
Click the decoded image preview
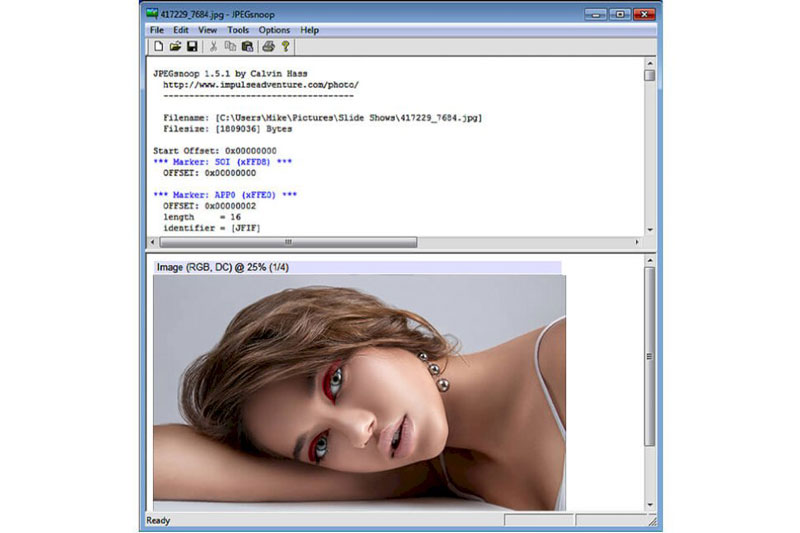pyautogui.click(x=359, y=393)
